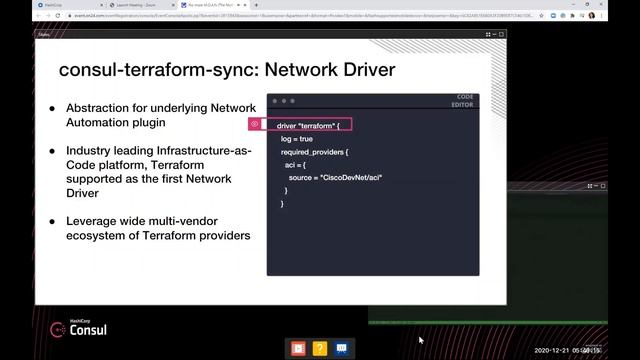Open the blue slides widget in dock
The height and width of the screenshot is (360, 640).
coord(342,349)
